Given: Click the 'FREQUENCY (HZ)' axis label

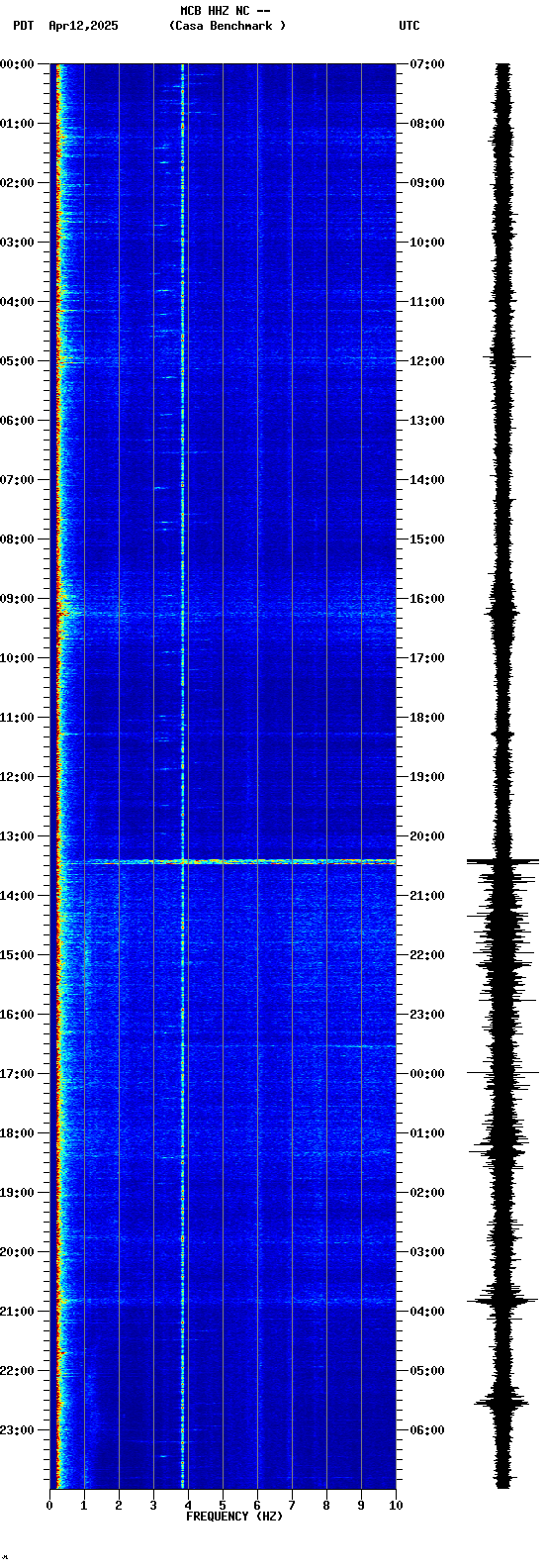Looking at the screenshot, I should 234,1517.
